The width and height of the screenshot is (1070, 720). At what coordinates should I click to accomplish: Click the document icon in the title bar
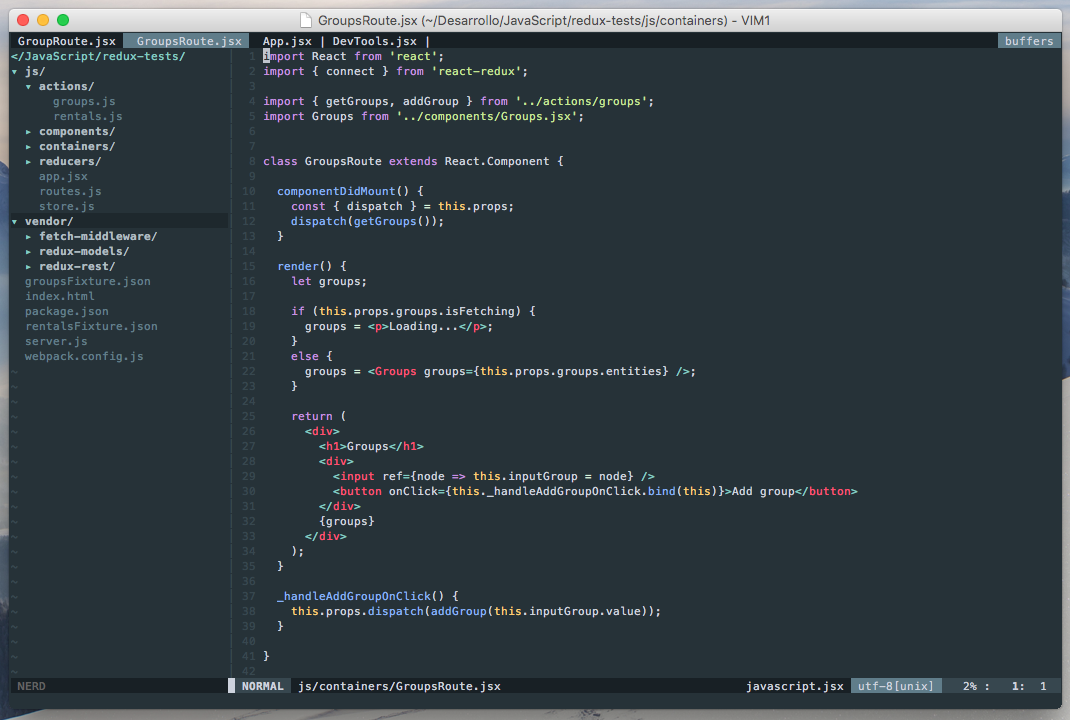tap(306, 20)
